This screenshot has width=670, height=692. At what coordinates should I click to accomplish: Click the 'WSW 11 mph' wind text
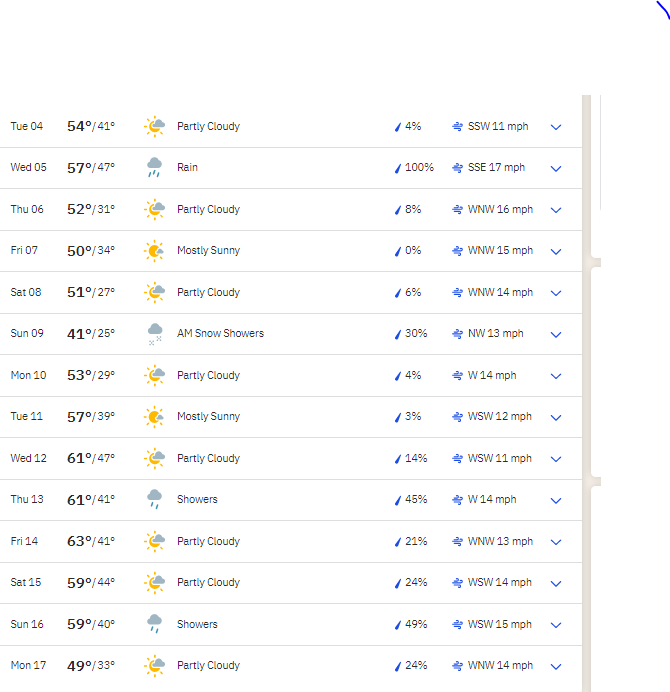500,458
